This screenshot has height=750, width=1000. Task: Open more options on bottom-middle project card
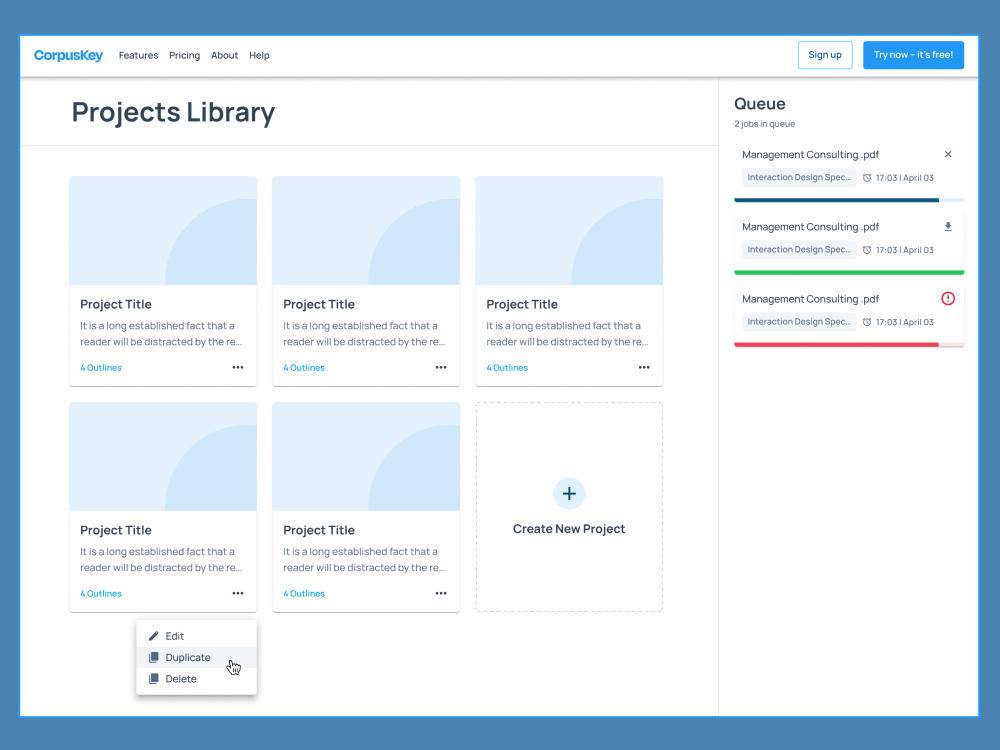pos(441,593)
